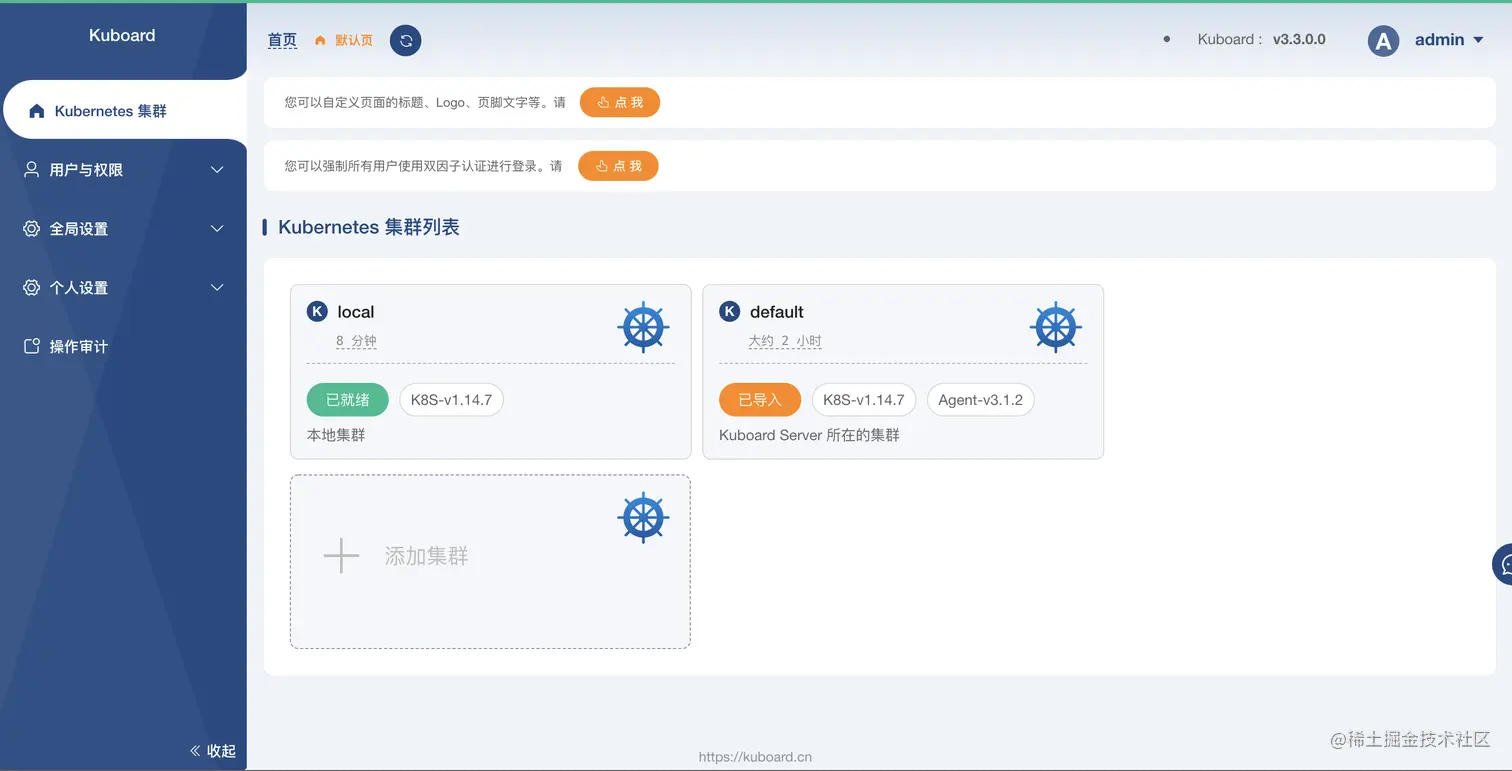Click the helm wheel icon on 添加集群 card
This screenshot has width=1512, height=771.
[643, 517]
